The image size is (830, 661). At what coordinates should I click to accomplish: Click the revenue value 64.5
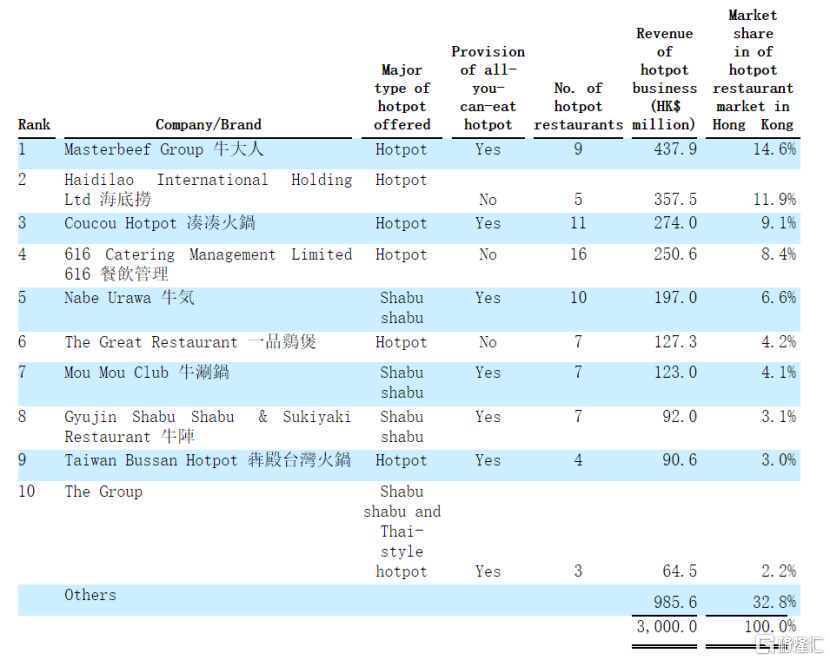click(x=679, y=571)
